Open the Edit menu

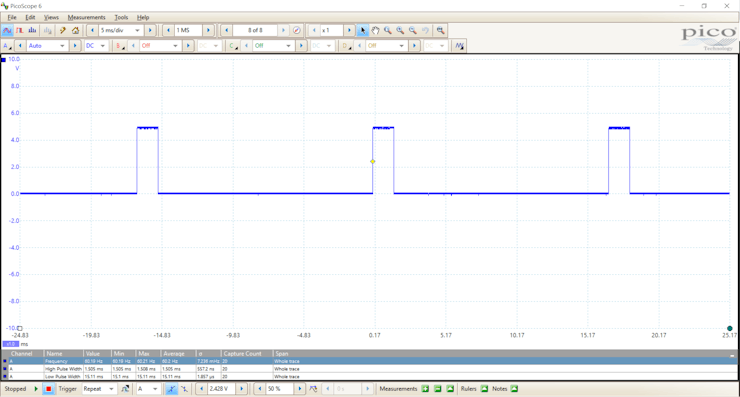[30, 17]
